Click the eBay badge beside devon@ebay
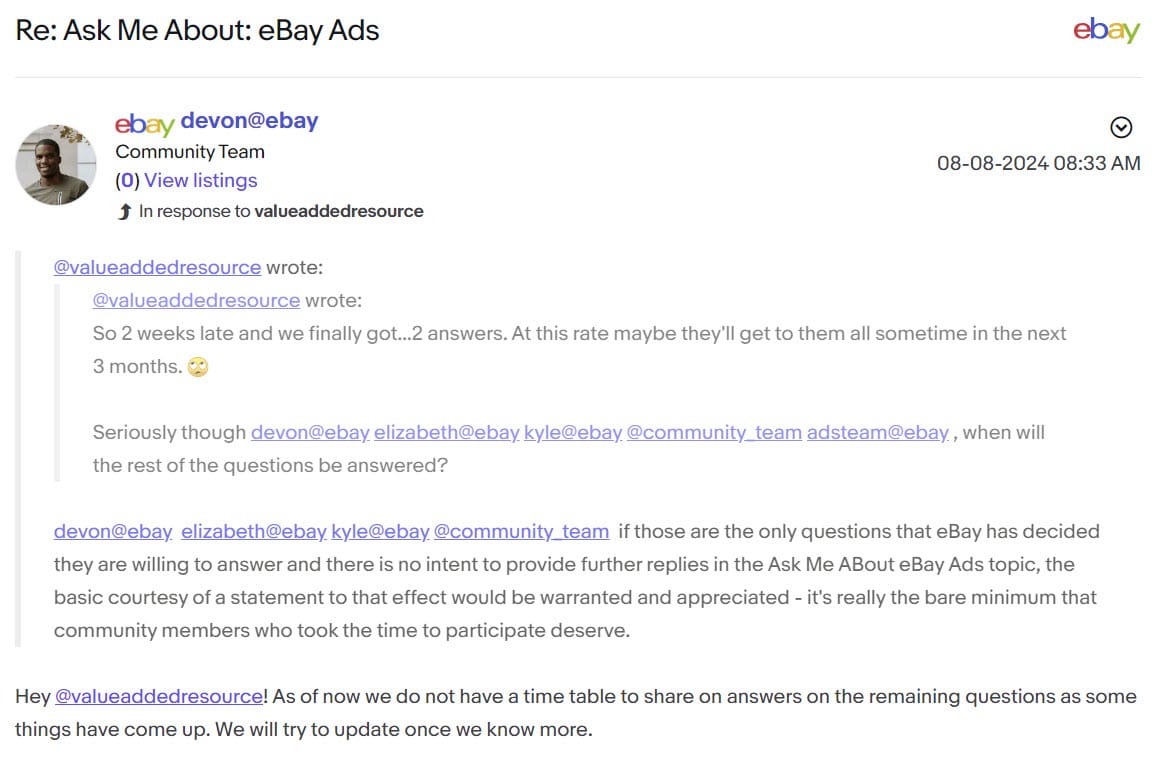The width and height of the screenshot is (1160, 763). 145,123
